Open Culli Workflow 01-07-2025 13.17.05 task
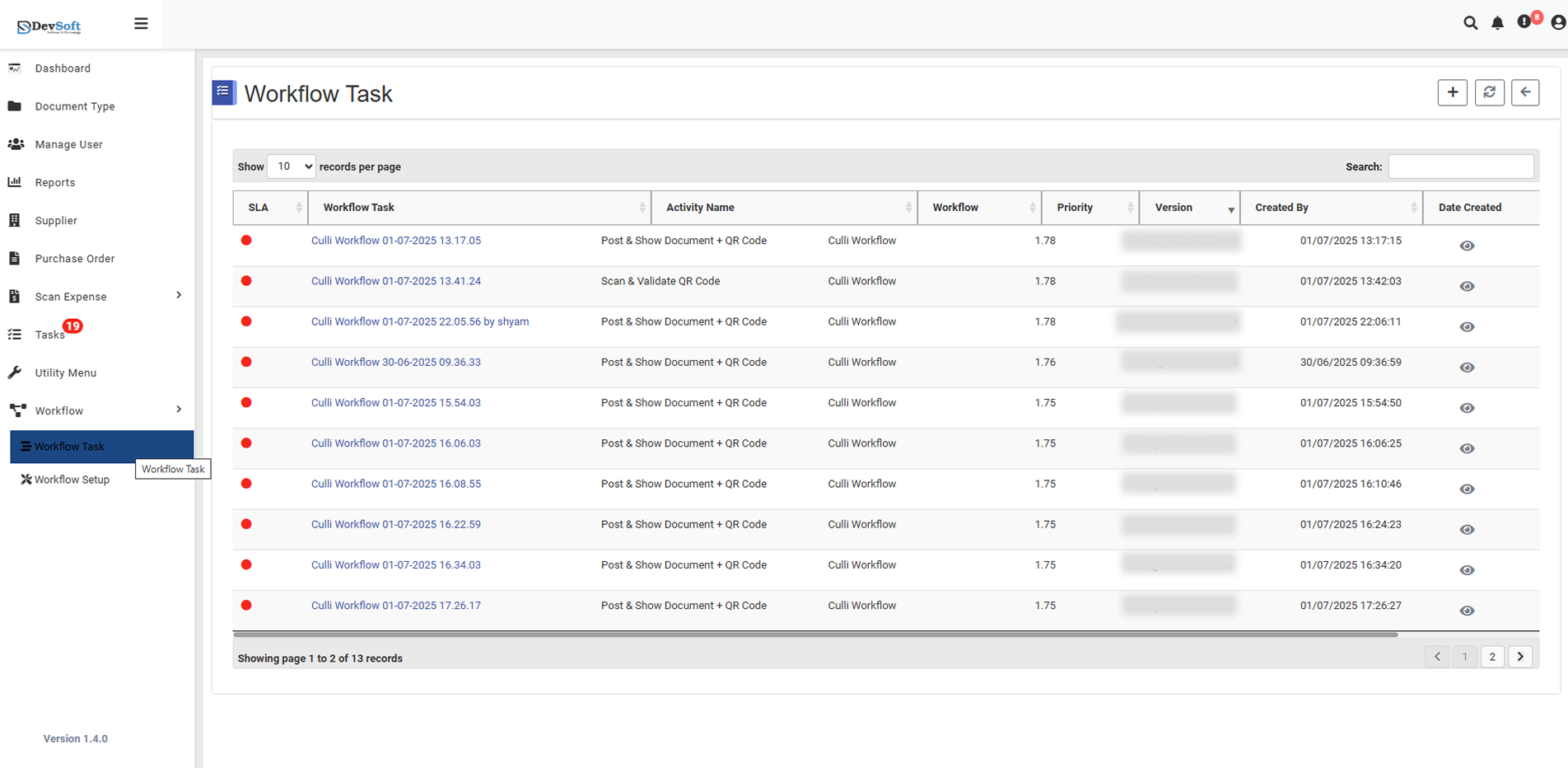 (x=396, y=240)
